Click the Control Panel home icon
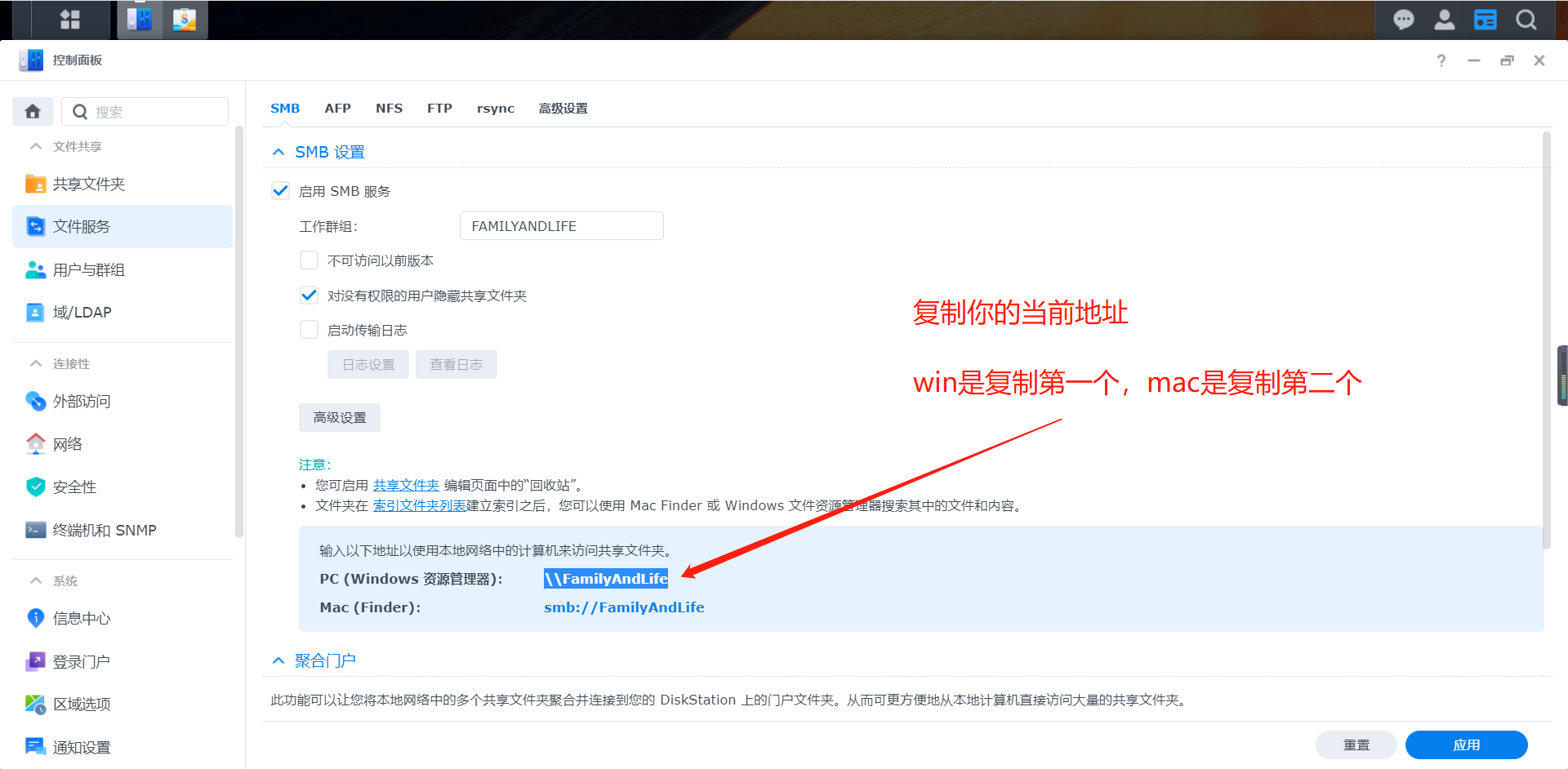The height and width of the screenshot is (769, 1568). tap(33, 111)
